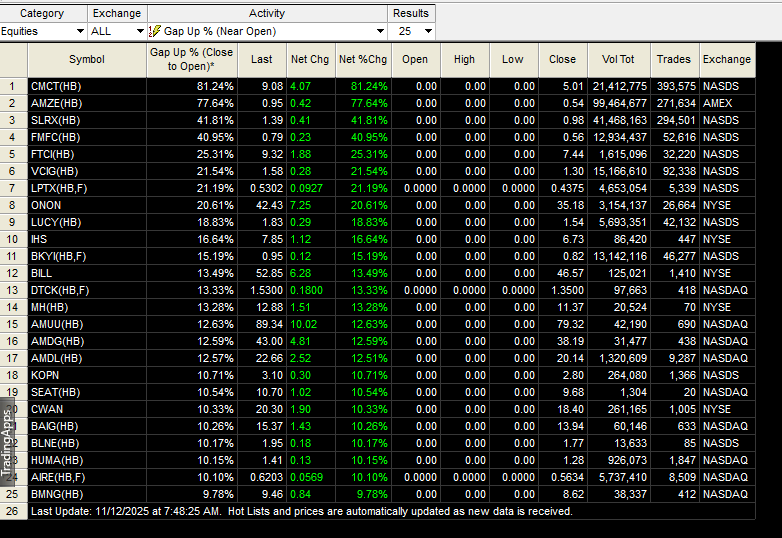Click the 0.0569 net change cell
The height and width of the screenshot is (538, 782).
pyautogui.click(x=311, y=477)
